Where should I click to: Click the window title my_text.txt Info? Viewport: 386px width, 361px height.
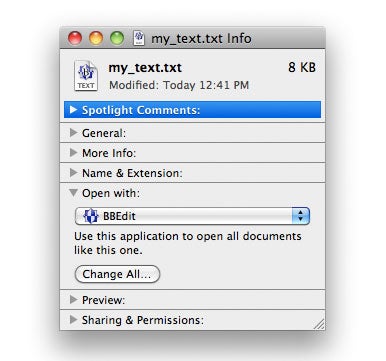point(201,38)
